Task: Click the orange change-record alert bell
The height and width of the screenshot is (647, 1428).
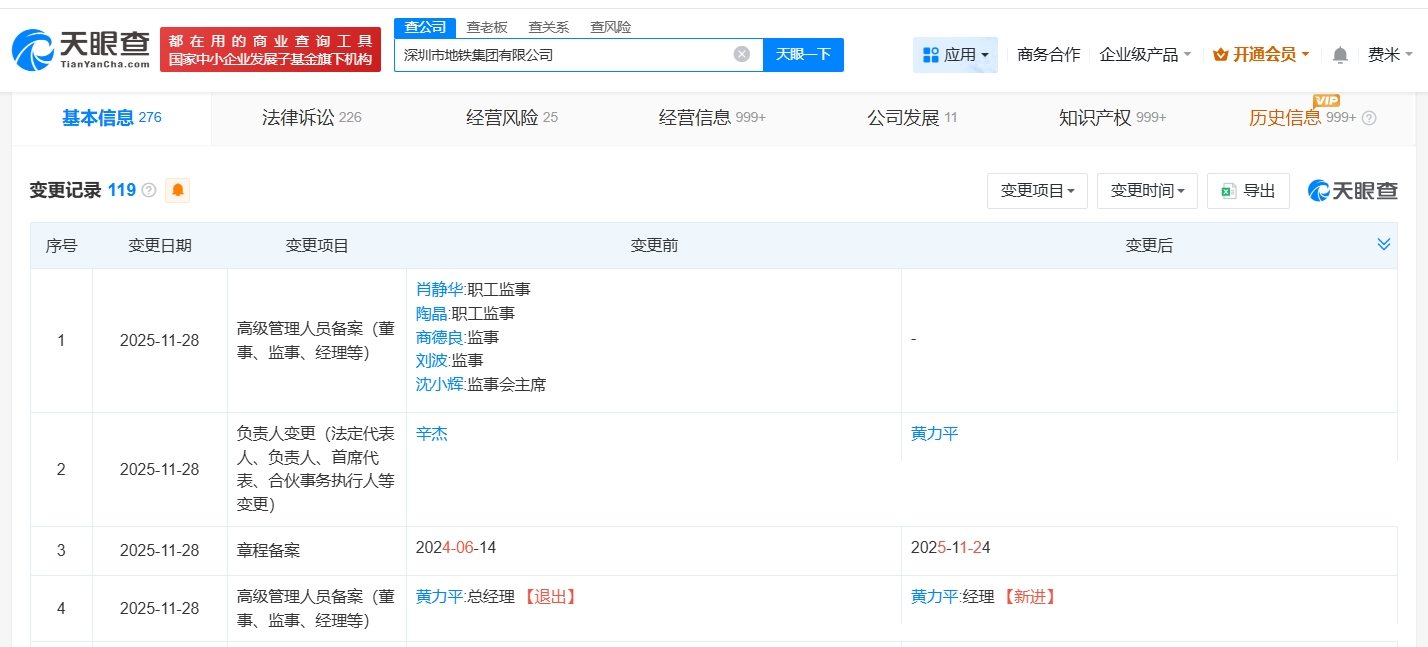Action: pyautogui.click(x=178, y=190)
